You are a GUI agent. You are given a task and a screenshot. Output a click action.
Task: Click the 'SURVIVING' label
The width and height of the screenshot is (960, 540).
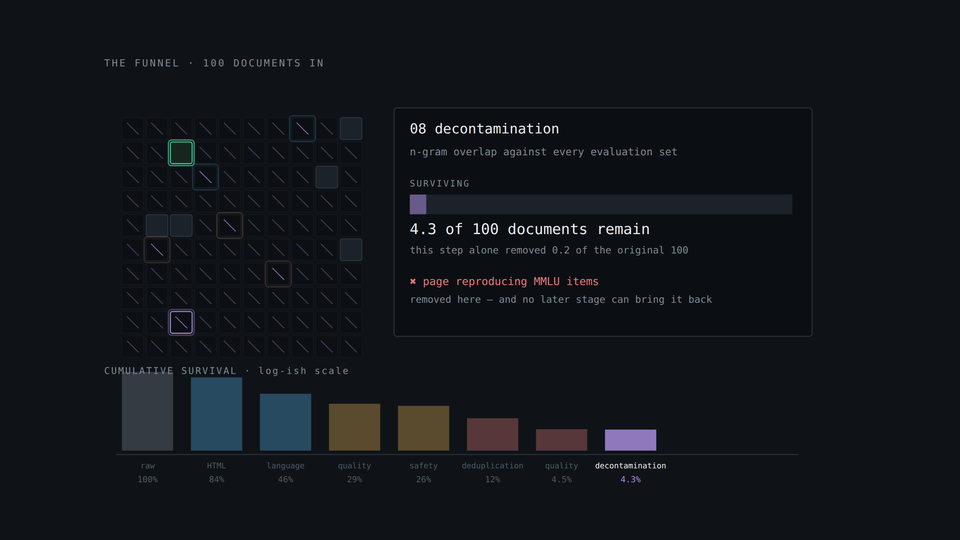click(440, 184)
